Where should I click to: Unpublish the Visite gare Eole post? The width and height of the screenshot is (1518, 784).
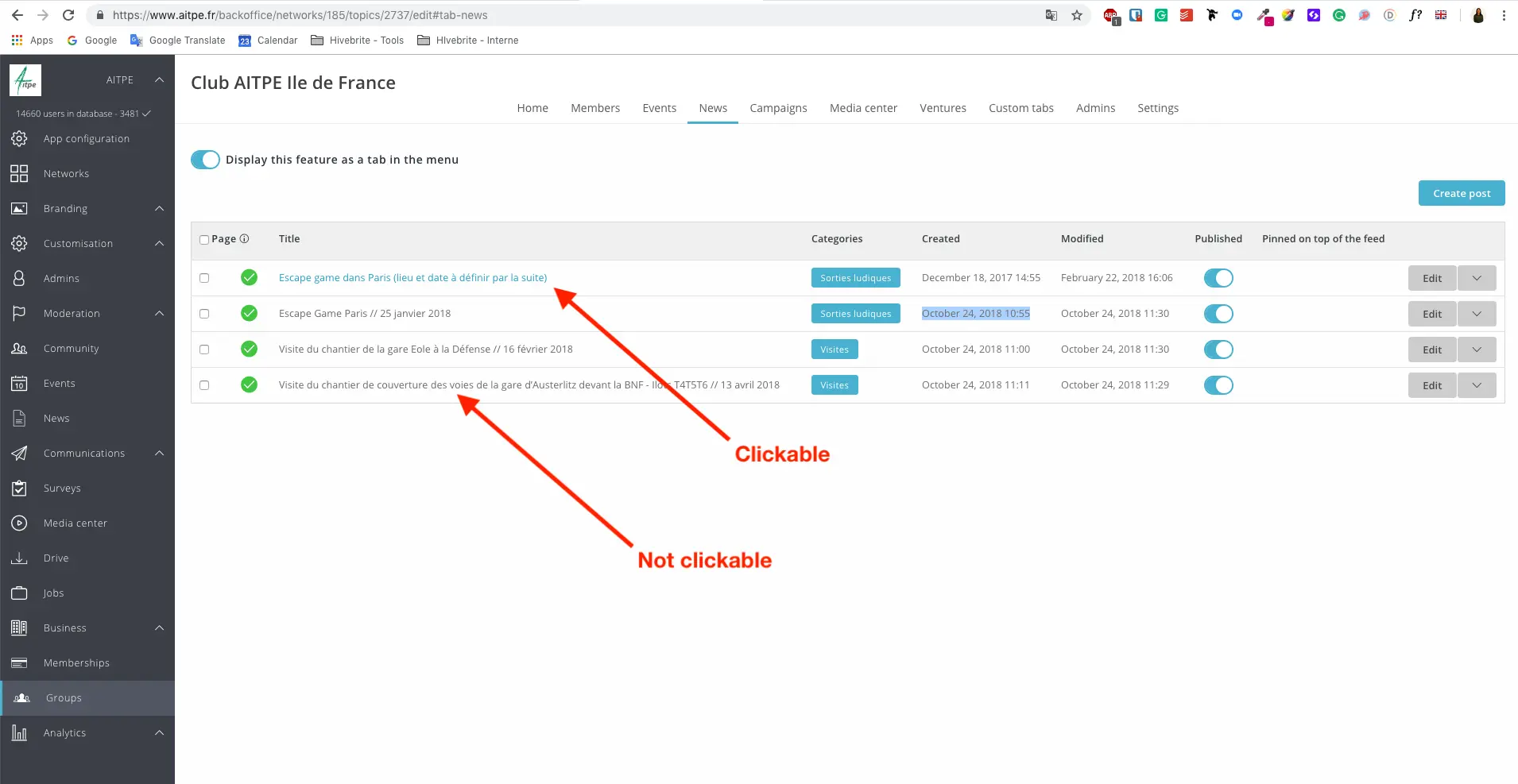(x=1218, y=350)
